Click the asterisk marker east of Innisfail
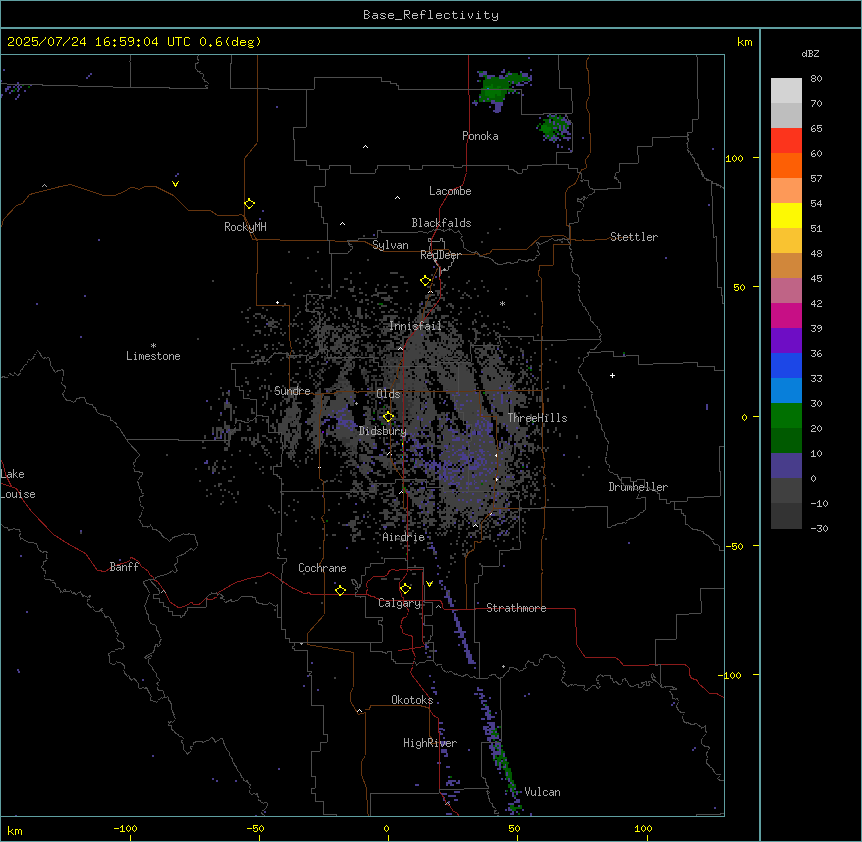 (502, 303)
